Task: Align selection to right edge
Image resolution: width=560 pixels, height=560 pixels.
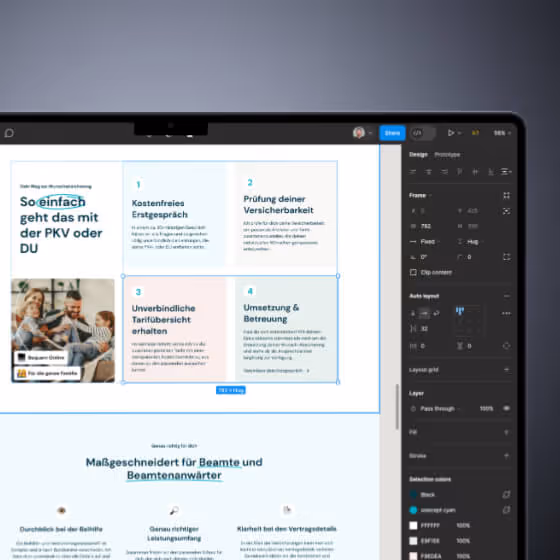Action: [444, 172]
